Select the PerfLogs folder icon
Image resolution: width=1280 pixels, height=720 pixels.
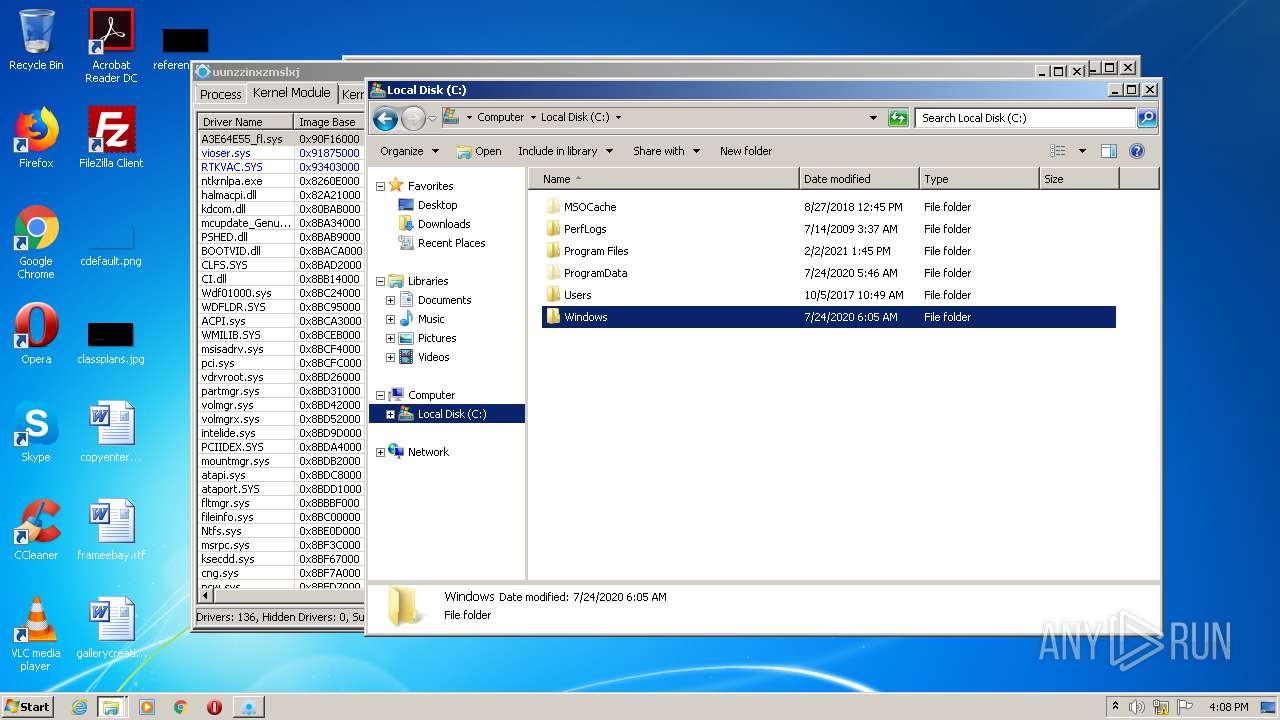(553, 229)
